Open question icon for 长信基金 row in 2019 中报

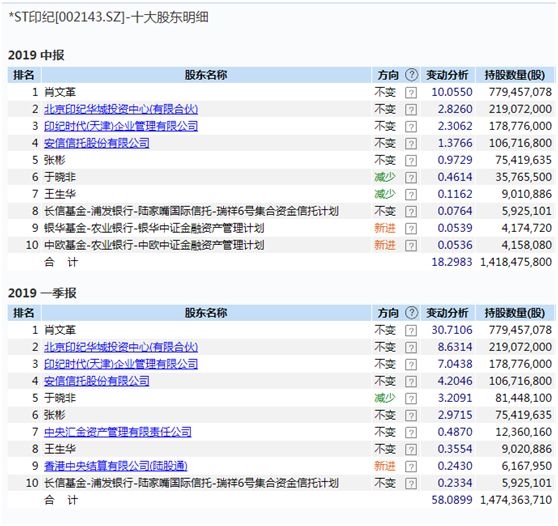pos(411,211)
